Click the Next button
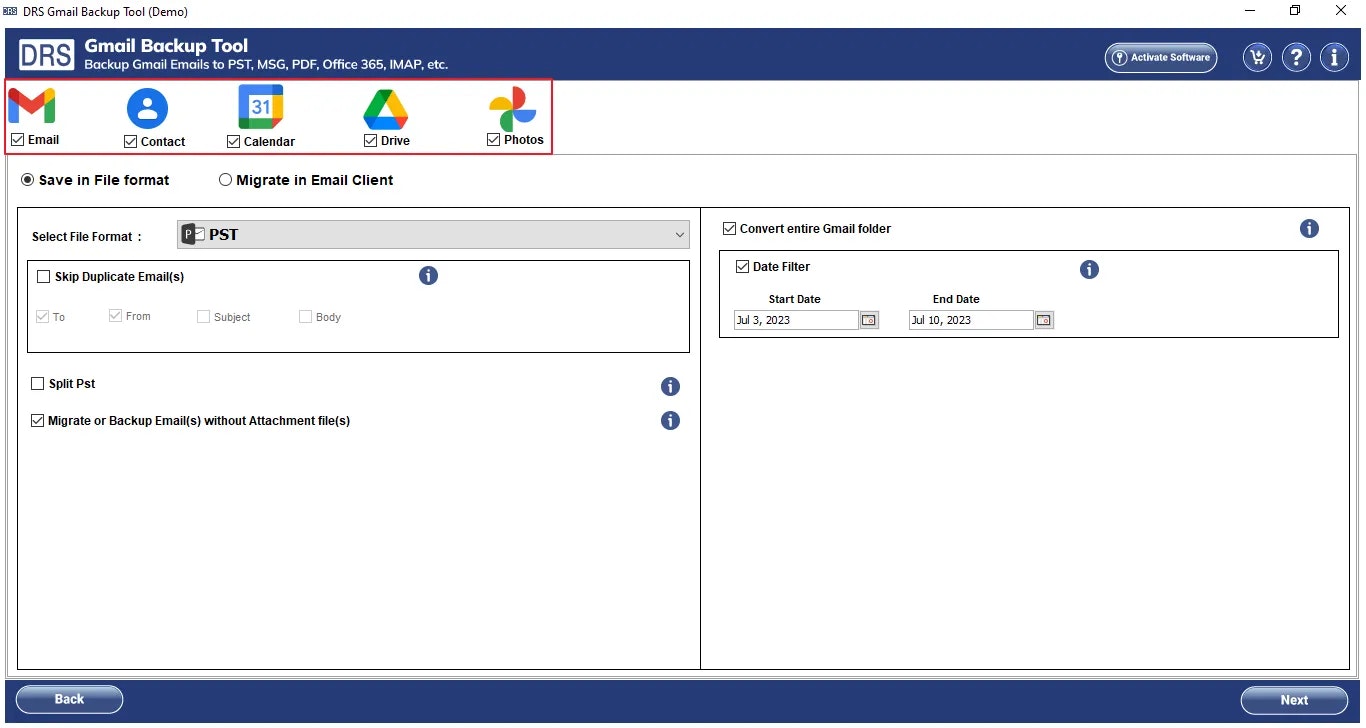Viewport: 1366px width, 728px height. [x=1294, y=700]
